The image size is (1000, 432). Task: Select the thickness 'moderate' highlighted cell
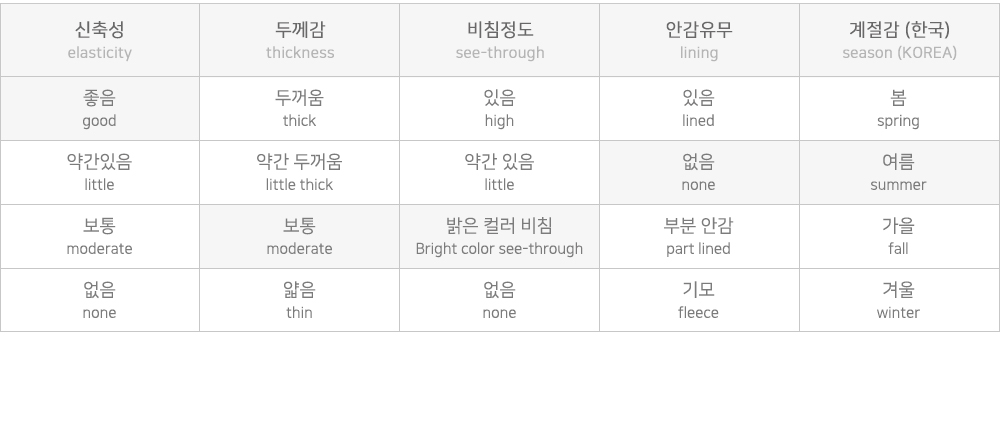(x=300, y=237)
